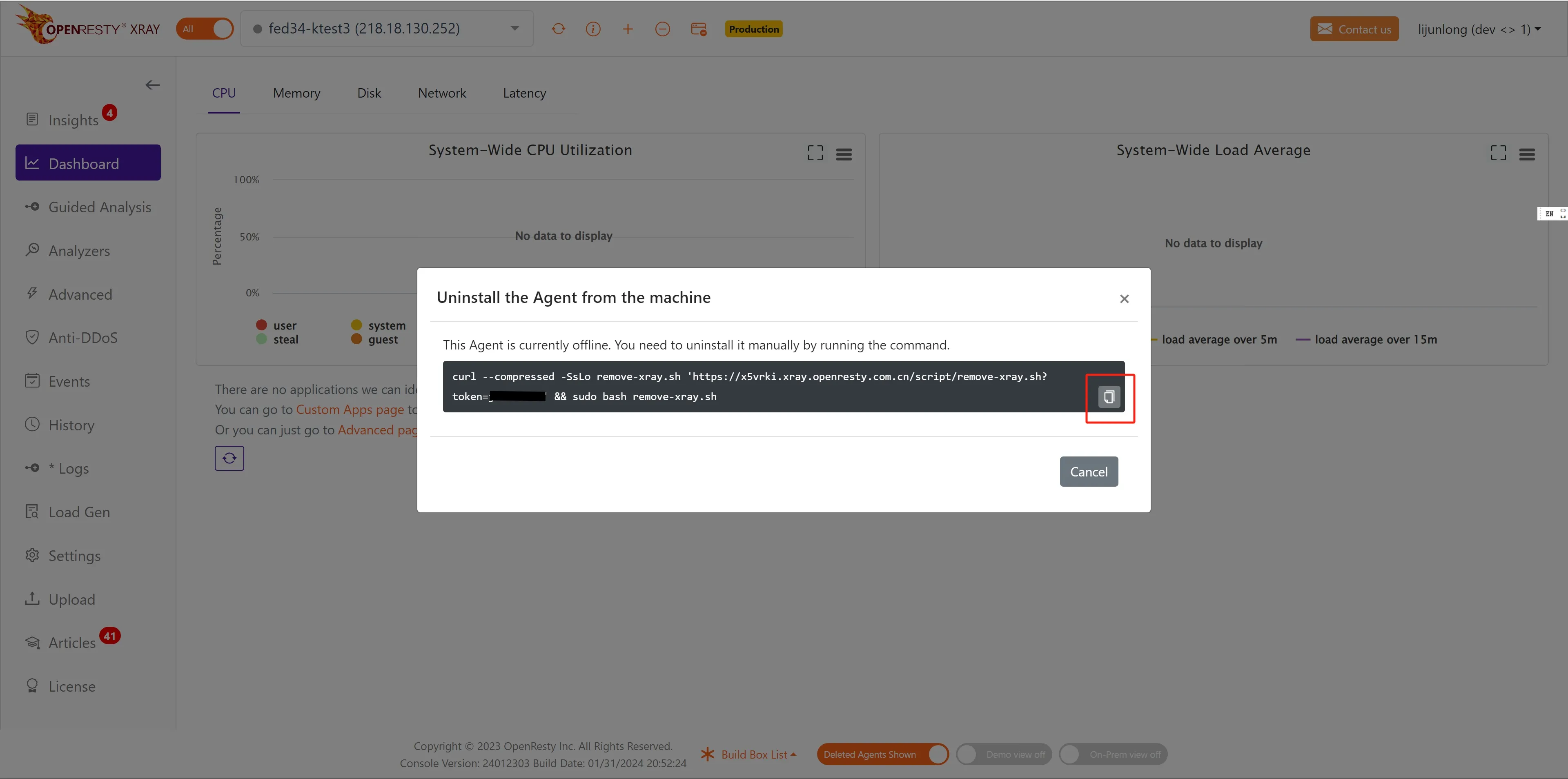Toggle the user series legend
The width and height of the screenshot is (1568, 779).
(x=277, y=325)
